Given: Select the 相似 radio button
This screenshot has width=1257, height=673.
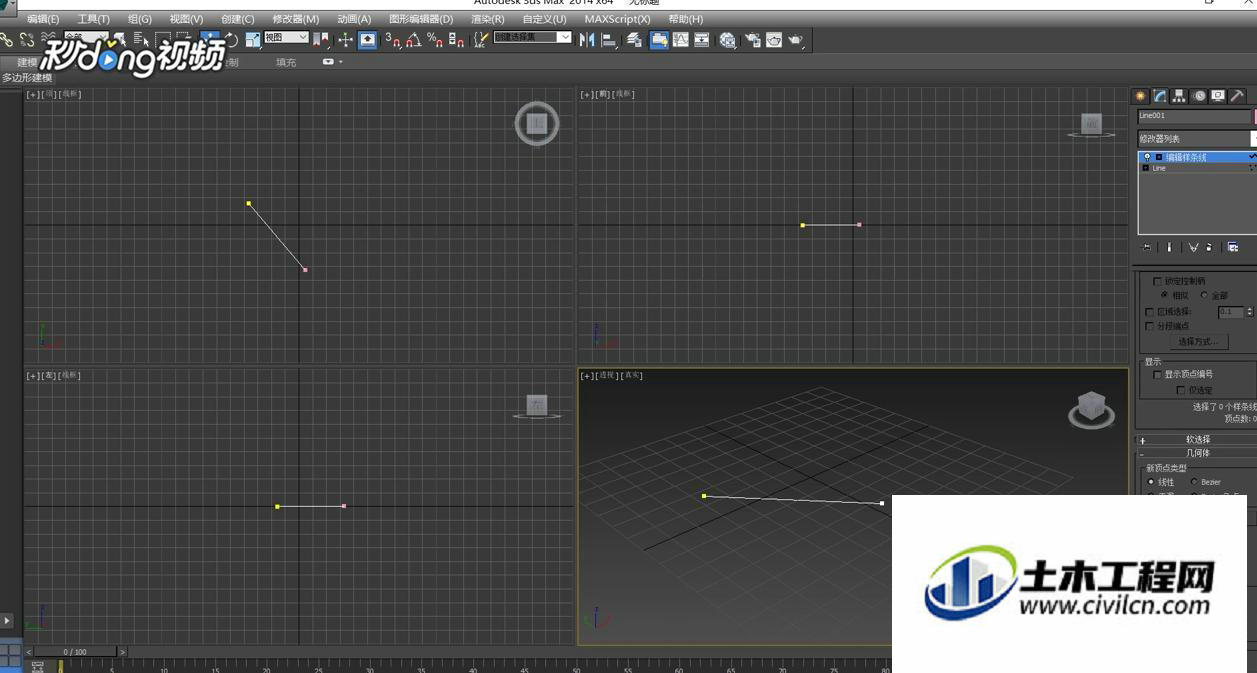Looking at the screenshot, I should tap(1165, 295).
